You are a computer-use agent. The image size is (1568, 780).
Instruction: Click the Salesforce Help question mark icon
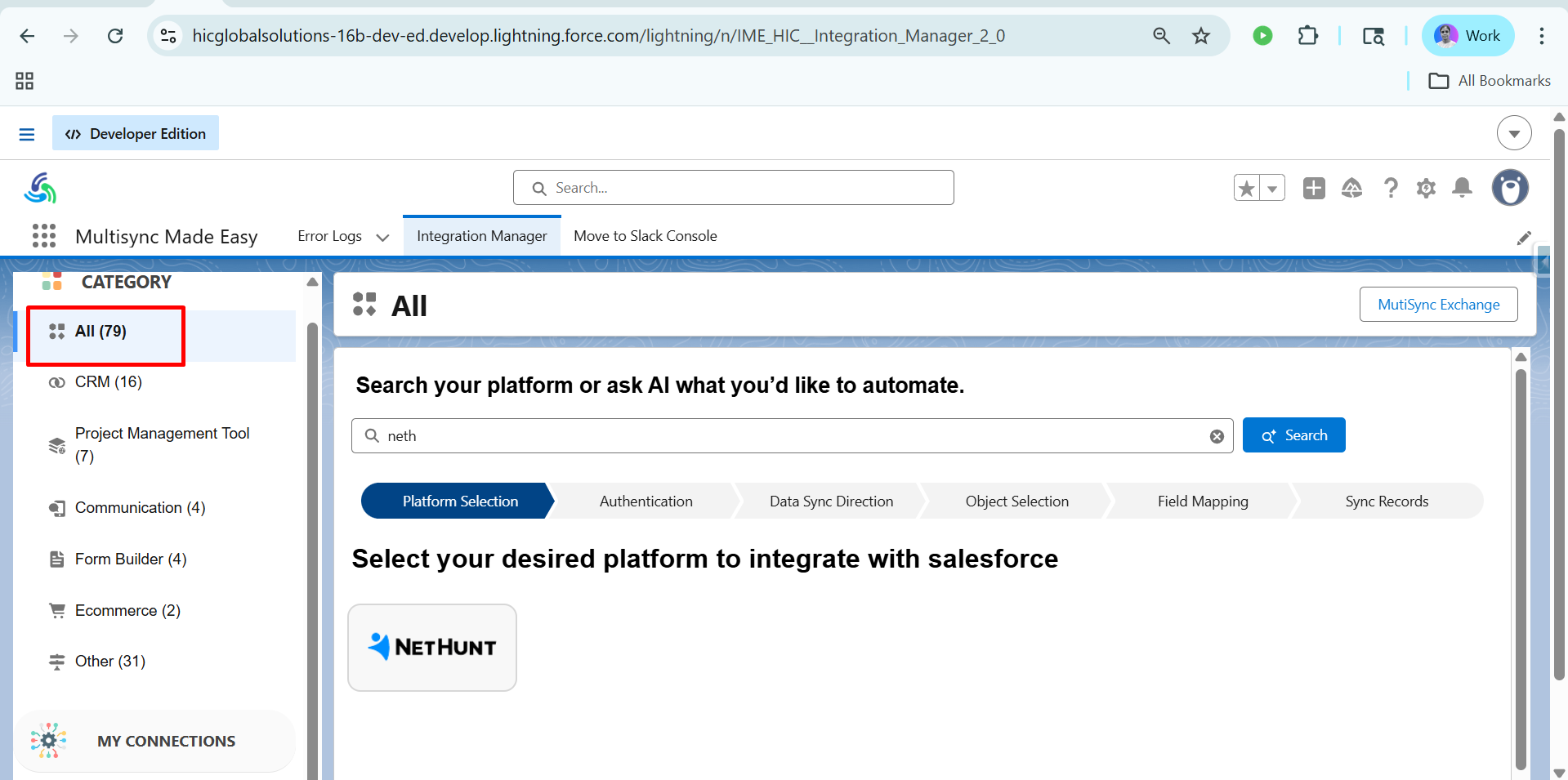click(x=1390, y=188)
